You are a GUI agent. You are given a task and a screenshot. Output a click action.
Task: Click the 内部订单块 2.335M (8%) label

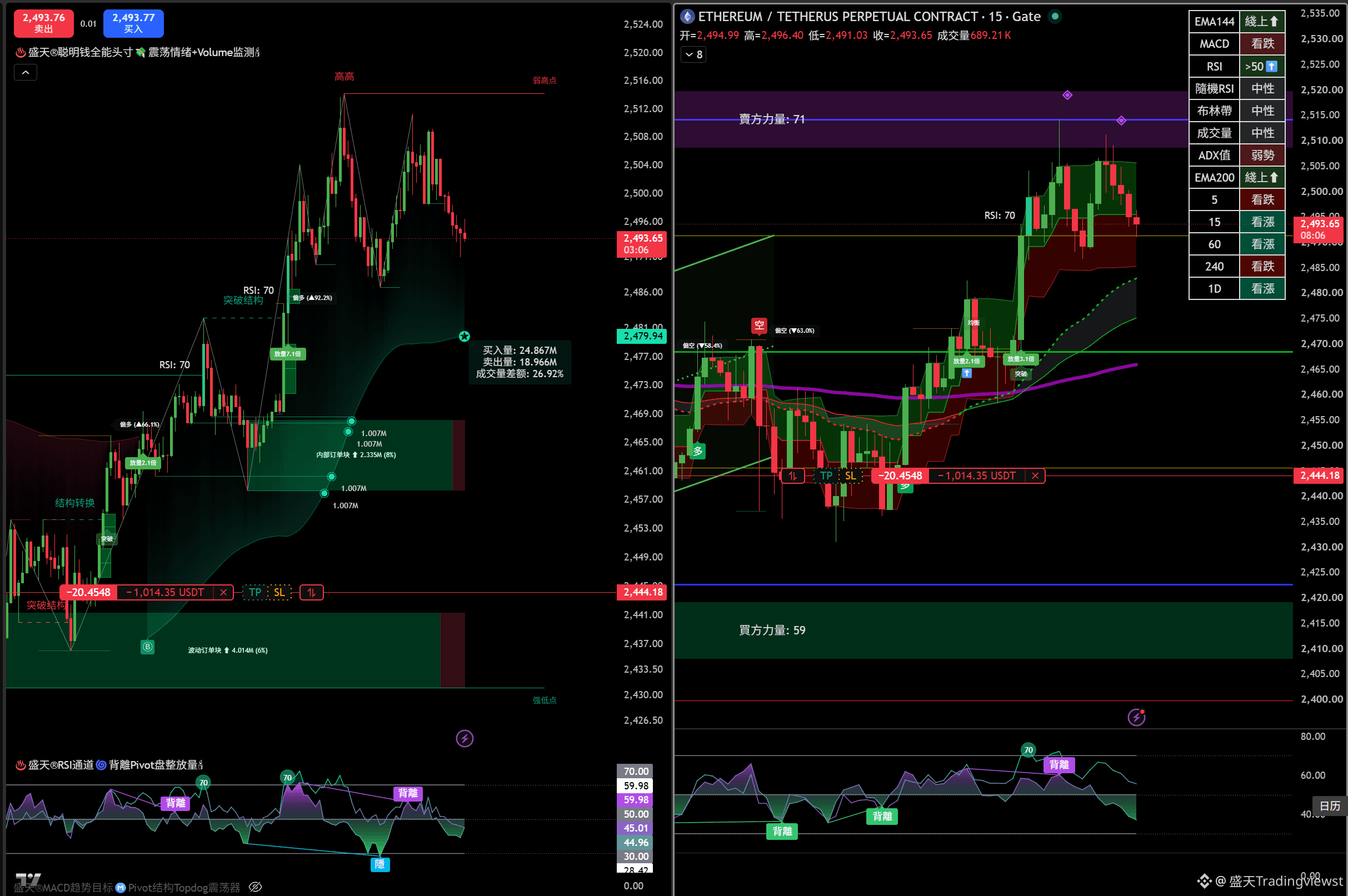(x=356, y=455)
